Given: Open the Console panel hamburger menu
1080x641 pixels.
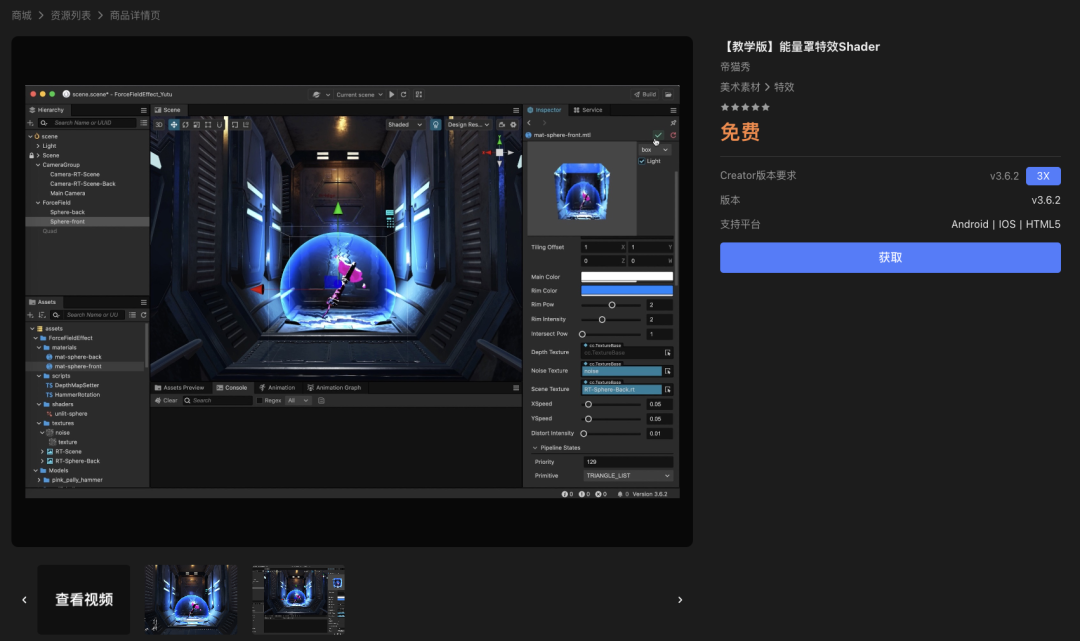Looking at the screenshot, I should 516,388.
